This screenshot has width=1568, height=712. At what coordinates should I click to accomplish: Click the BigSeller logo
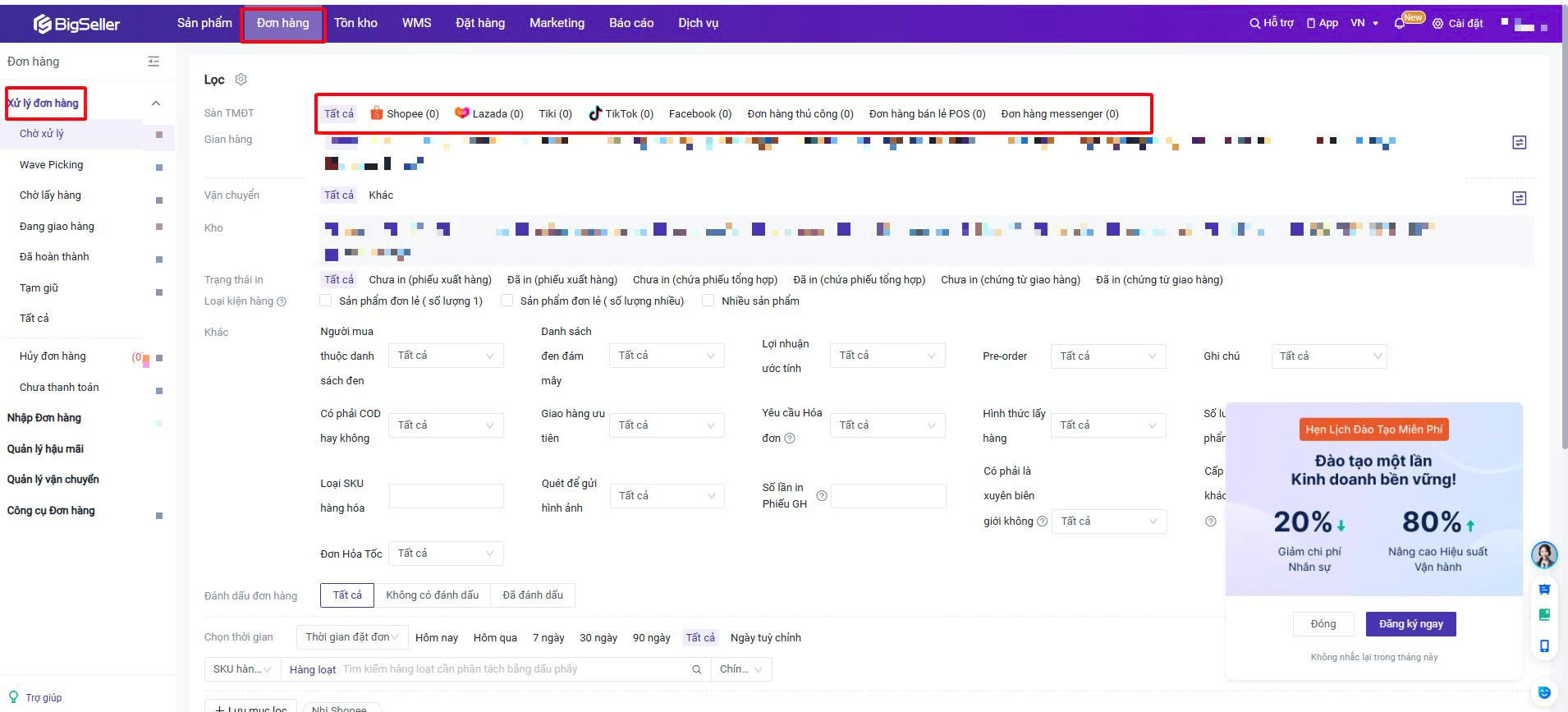click(x=77, y=24)
